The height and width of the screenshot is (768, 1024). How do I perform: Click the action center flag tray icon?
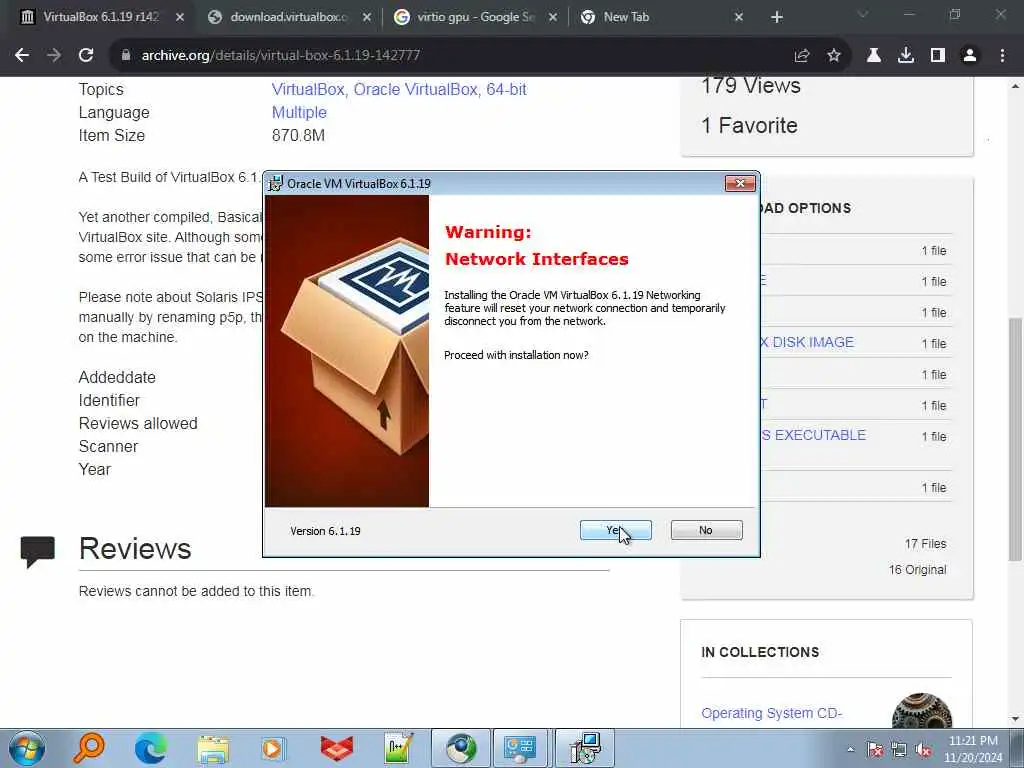click(x=875, y=750)
